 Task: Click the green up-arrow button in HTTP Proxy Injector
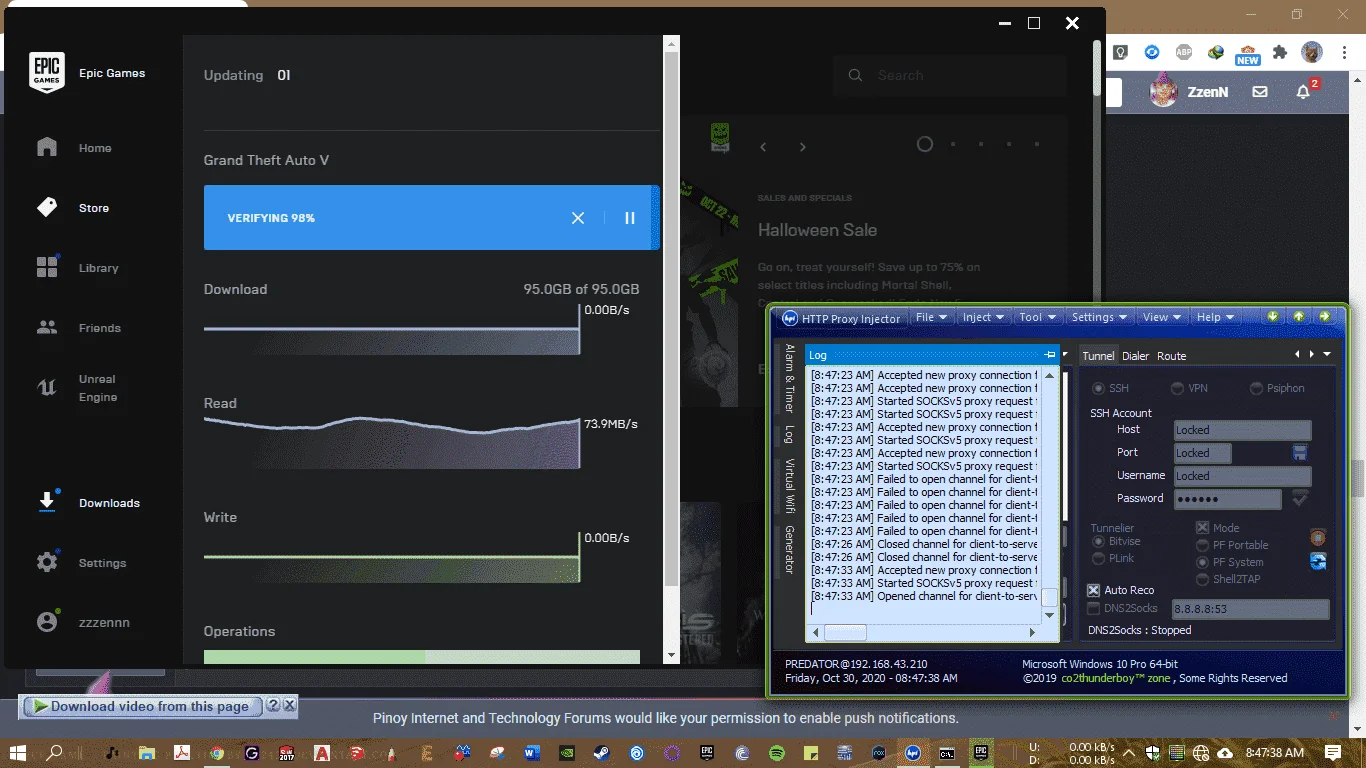pos(1298,316)
